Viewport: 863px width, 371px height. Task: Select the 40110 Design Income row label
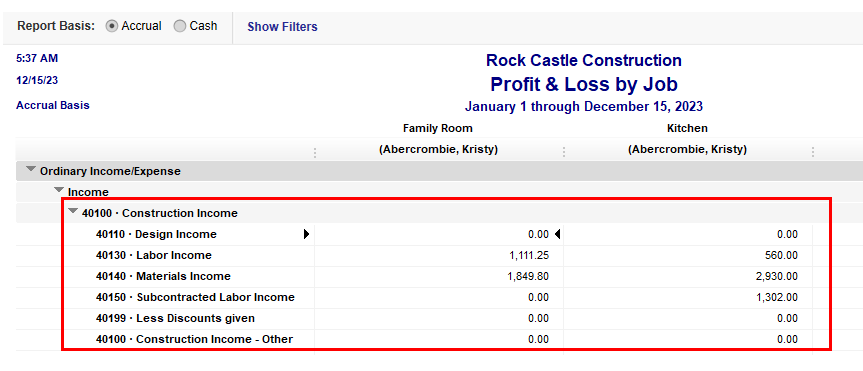(156, 234)
